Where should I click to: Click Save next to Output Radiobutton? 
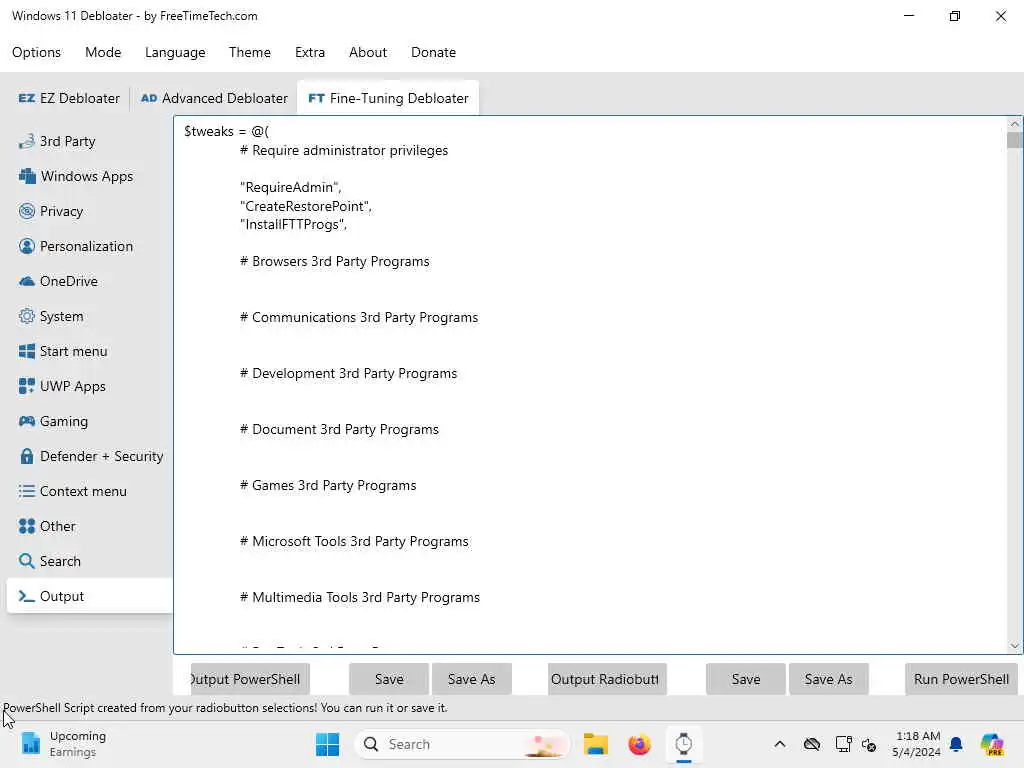(x=746, y=679)
